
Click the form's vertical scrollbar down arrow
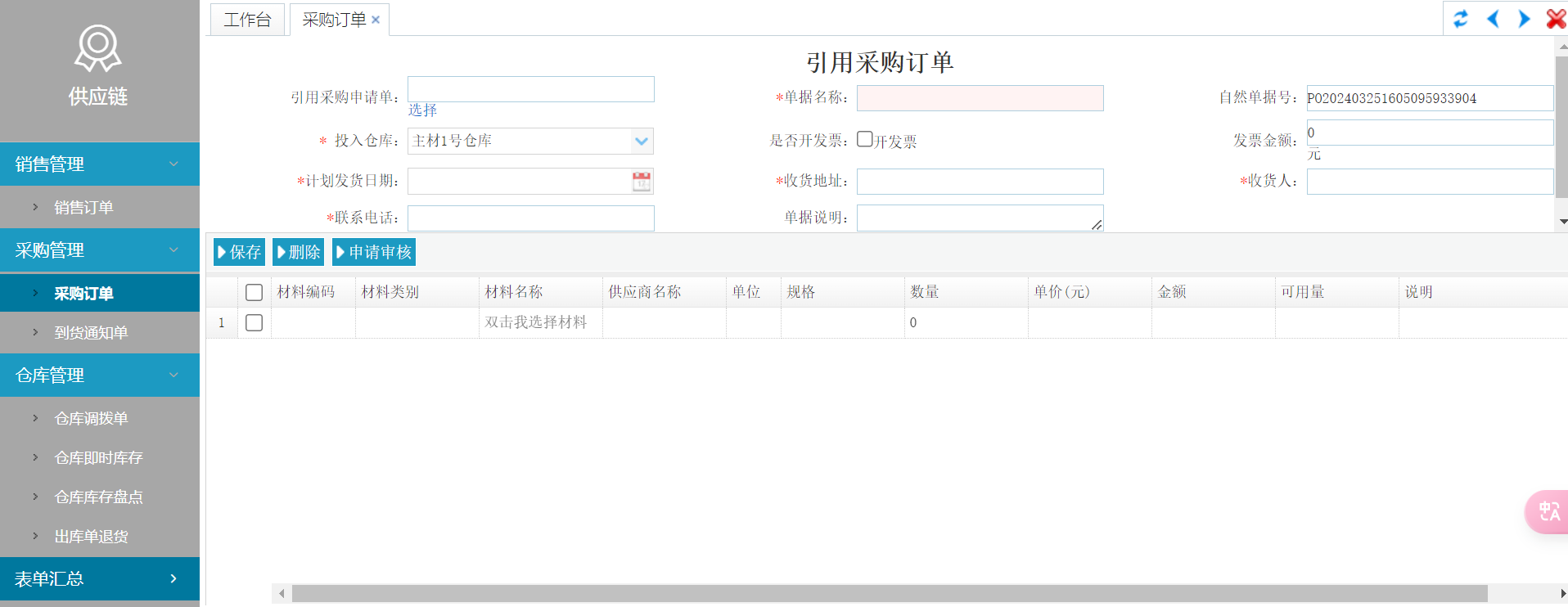pyautogui.click(x=1562, y=222)
